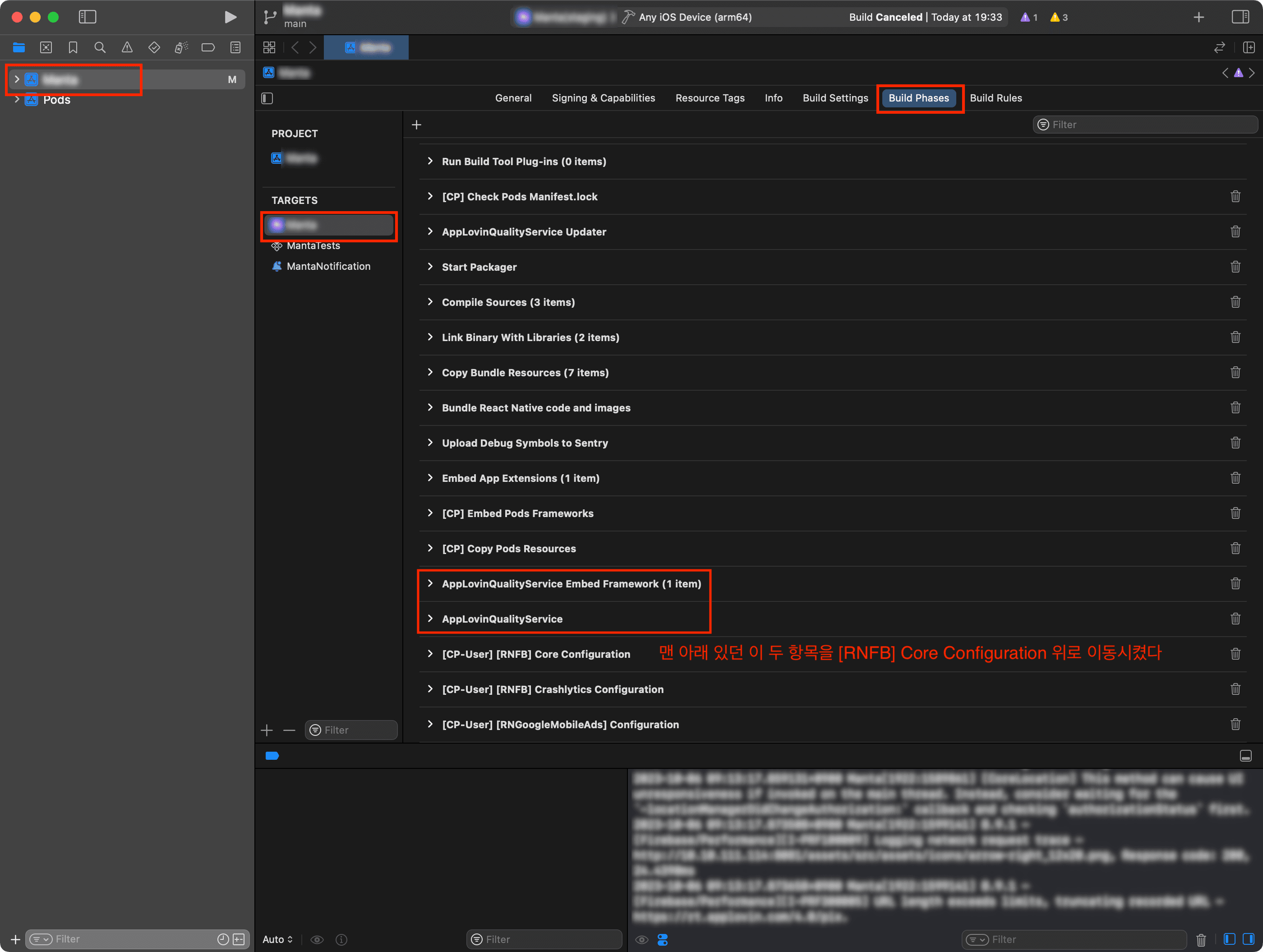Delete Upload Debug Symbols to Sentry phase
This screenshot has height=952, width=1263.
pyautogui.click(x=1235, y=443)
